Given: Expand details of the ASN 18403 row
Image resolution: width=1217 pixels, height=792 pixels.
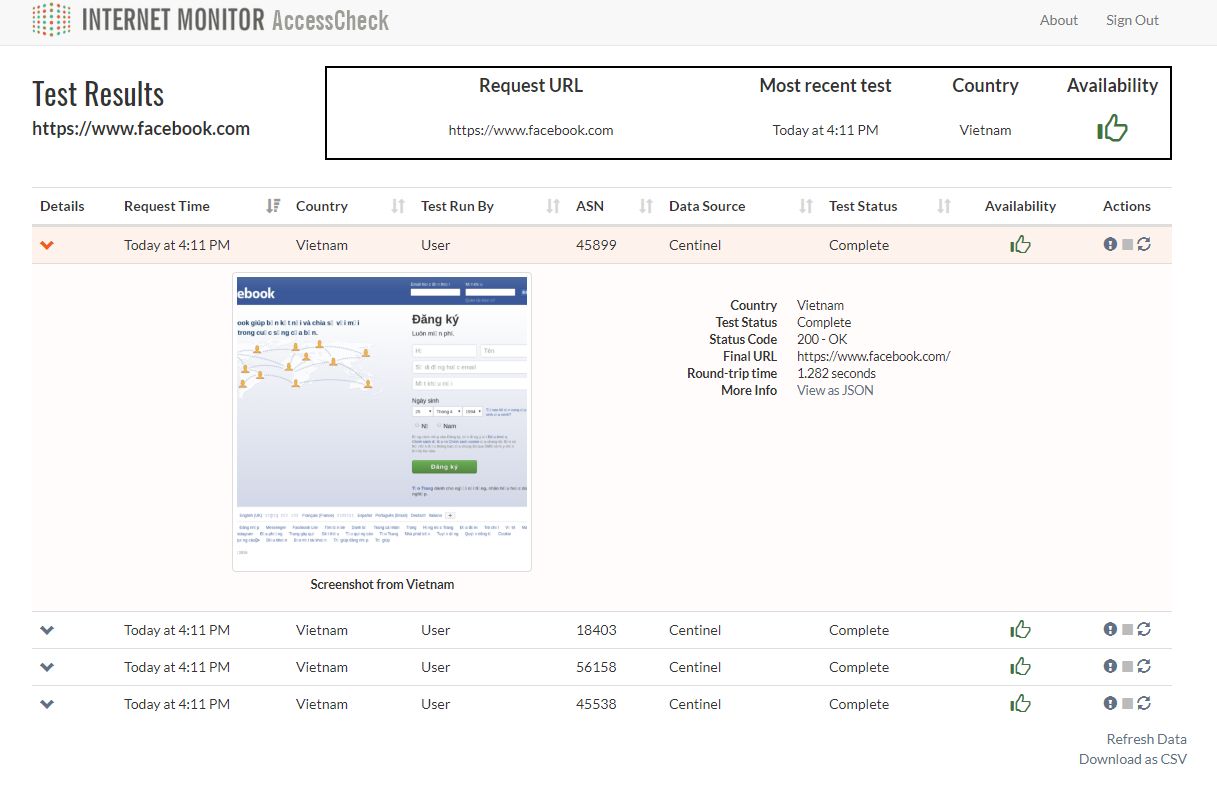Looking at the screenshot, I should click(47, 630).
